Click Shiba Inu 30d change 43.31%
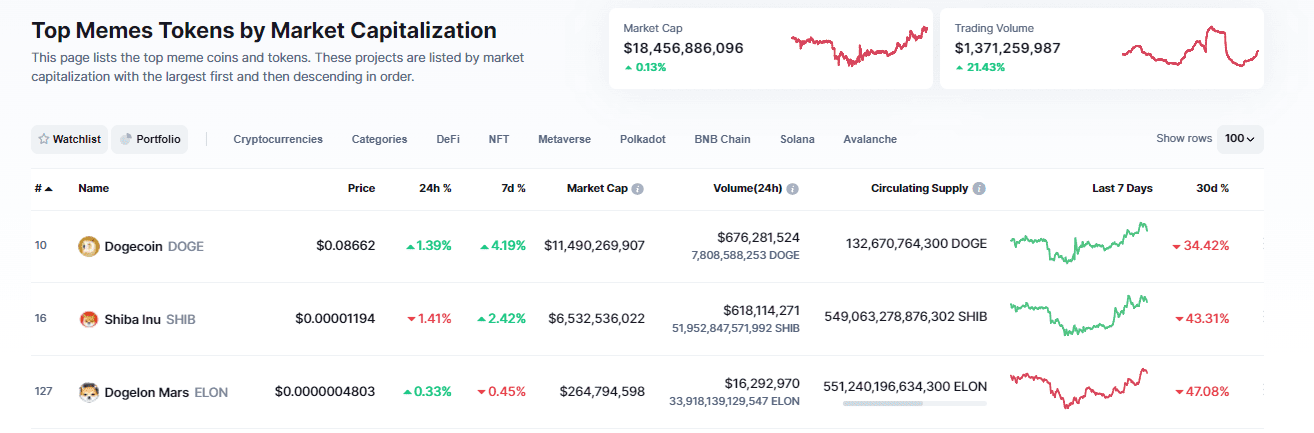The height and width of the screenshot is (433, 1314). tap(1202, 318)
